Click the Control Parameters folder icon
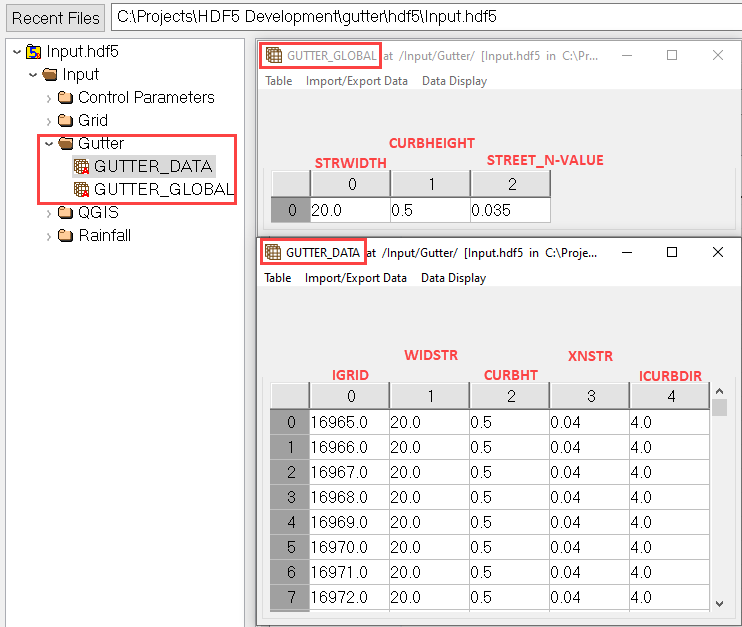The image size is (742, 627). (x=66, y=97)
